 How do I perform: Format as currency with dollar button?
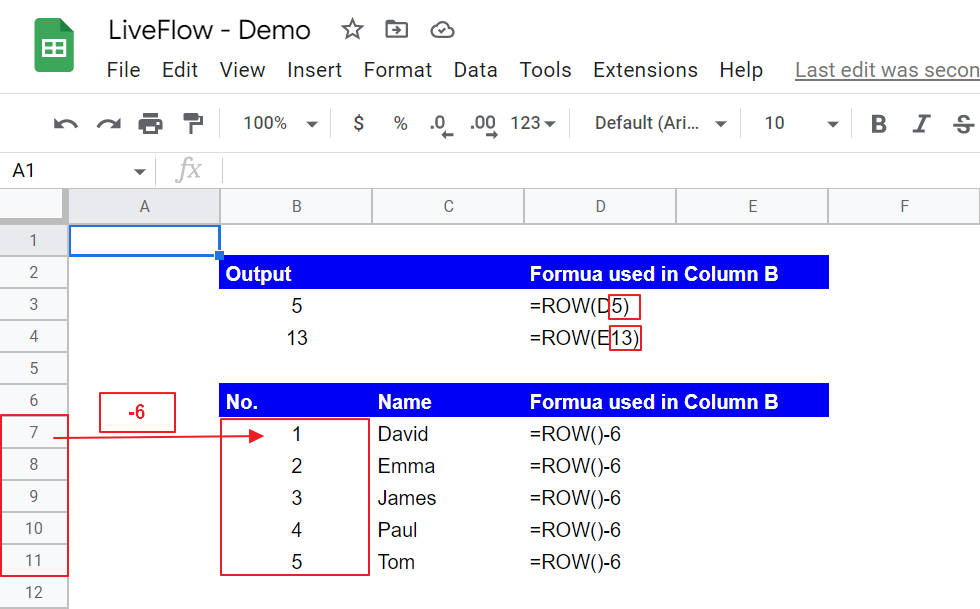tap(359, 124)
